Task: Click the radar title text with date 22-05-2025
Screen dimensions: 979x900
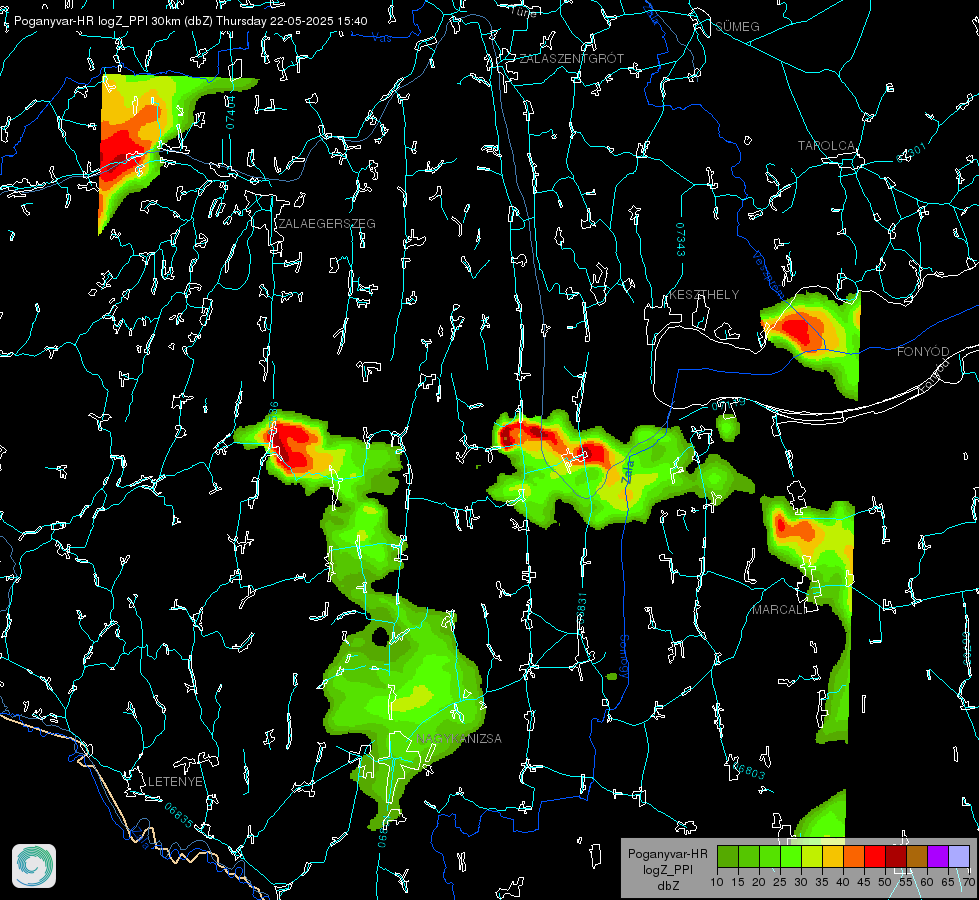Action: [x=190, y=21]
